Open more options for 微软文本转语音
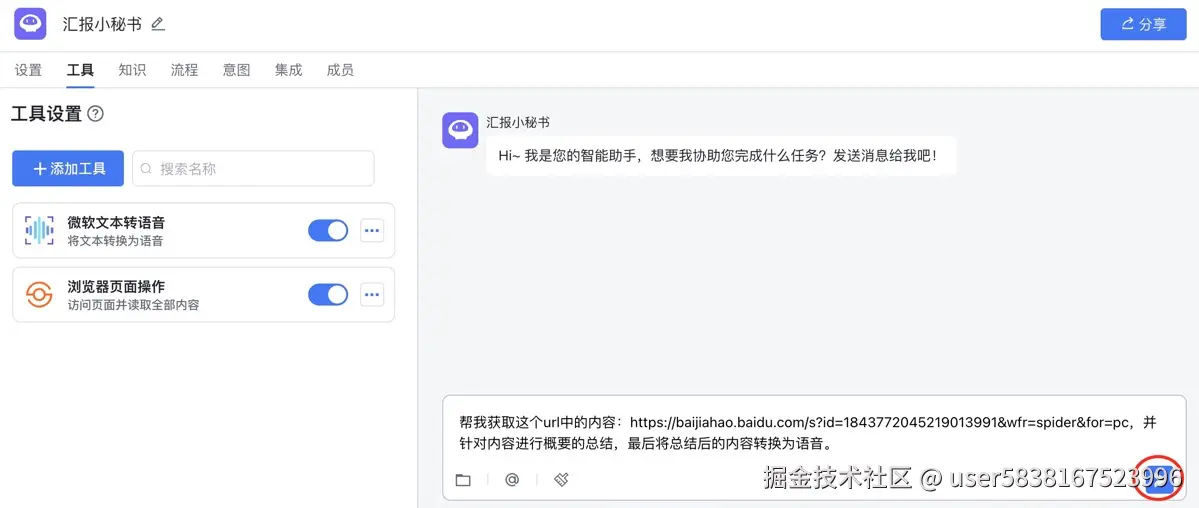This screenshot has width=1199, height=508. point(372,230)
